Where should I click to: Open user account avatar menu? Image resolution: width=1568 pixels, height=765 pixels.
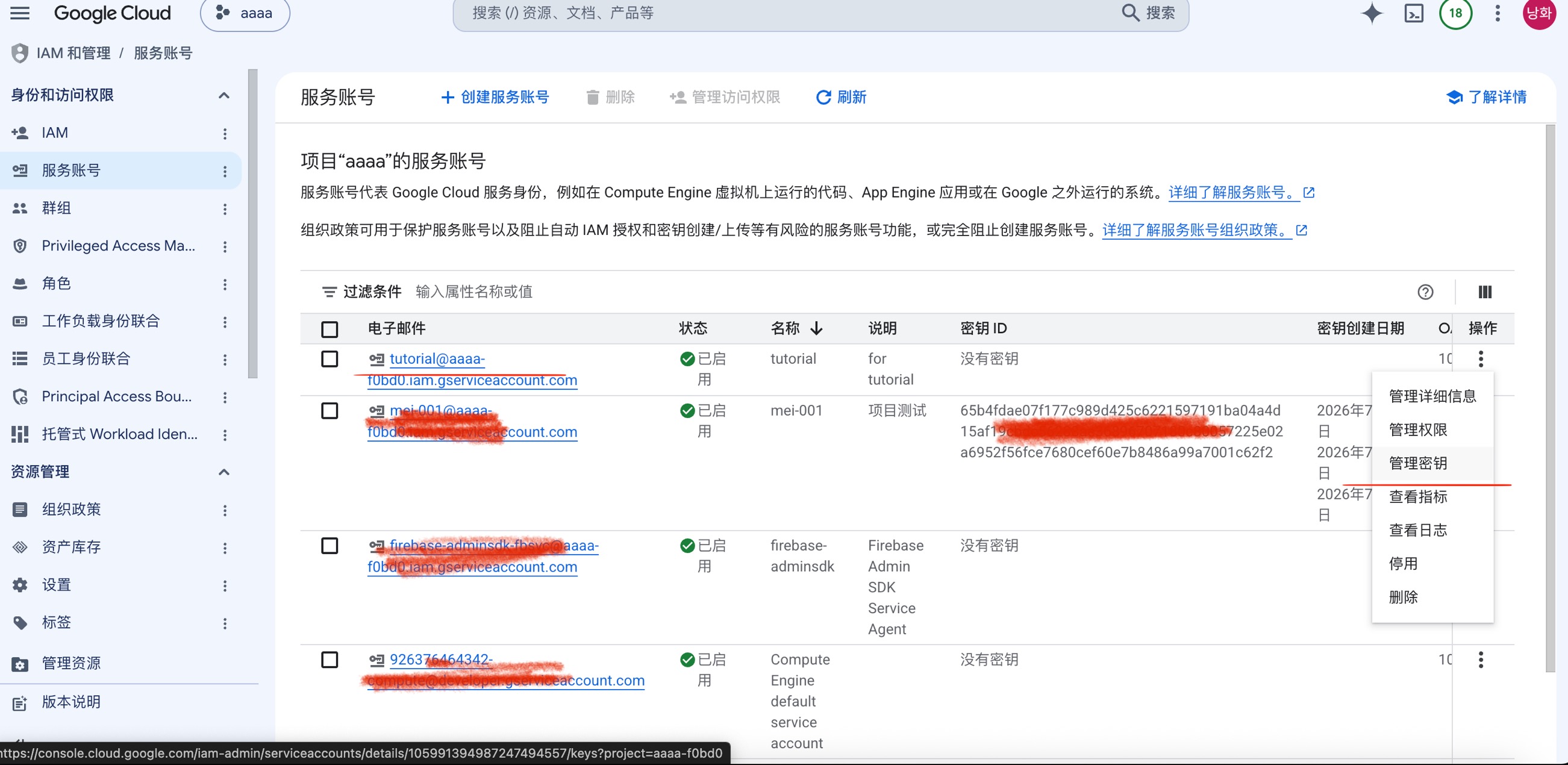[x=1538, y=13]
